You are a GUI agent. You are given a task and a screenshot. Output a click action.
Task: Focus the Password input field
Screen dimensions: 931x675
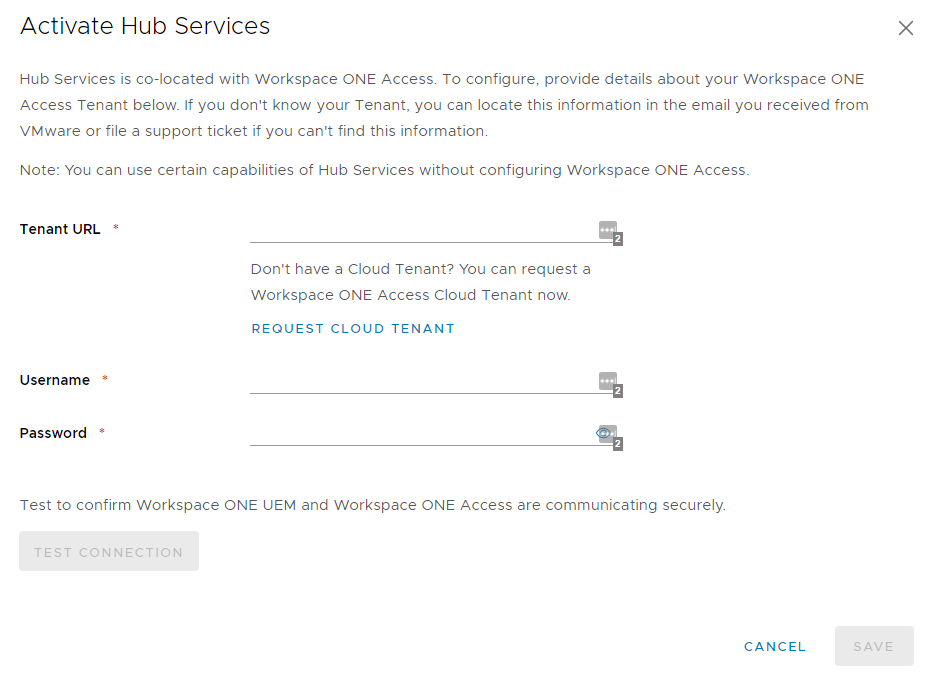click(x=420, y=433)
